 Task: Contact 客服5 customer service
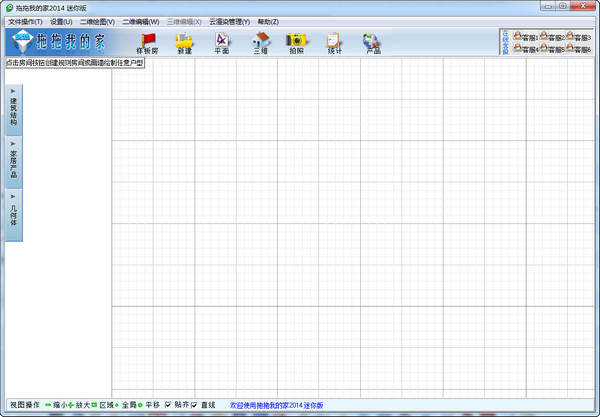pos(552,48)
